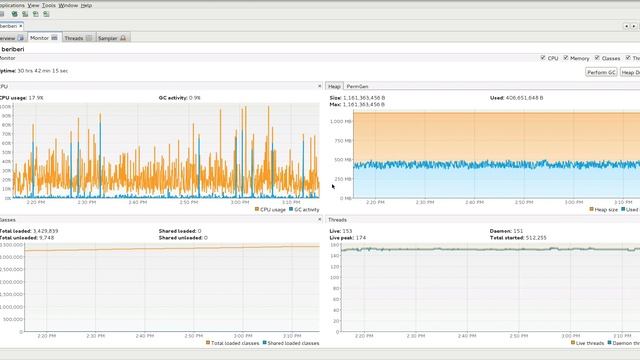640x360 pixels.
Task: Click inside the heap memory chart
Action: (x=496, y=155)
